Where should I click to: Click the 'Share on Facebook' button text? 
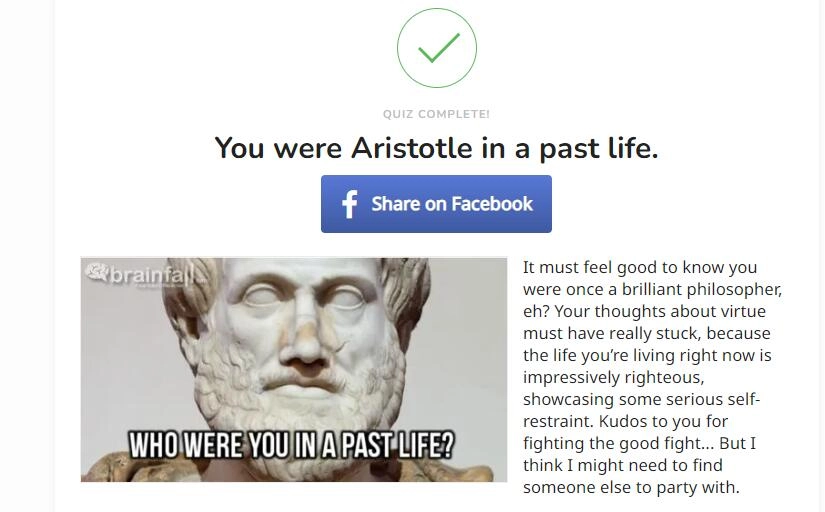click(452, 204)
